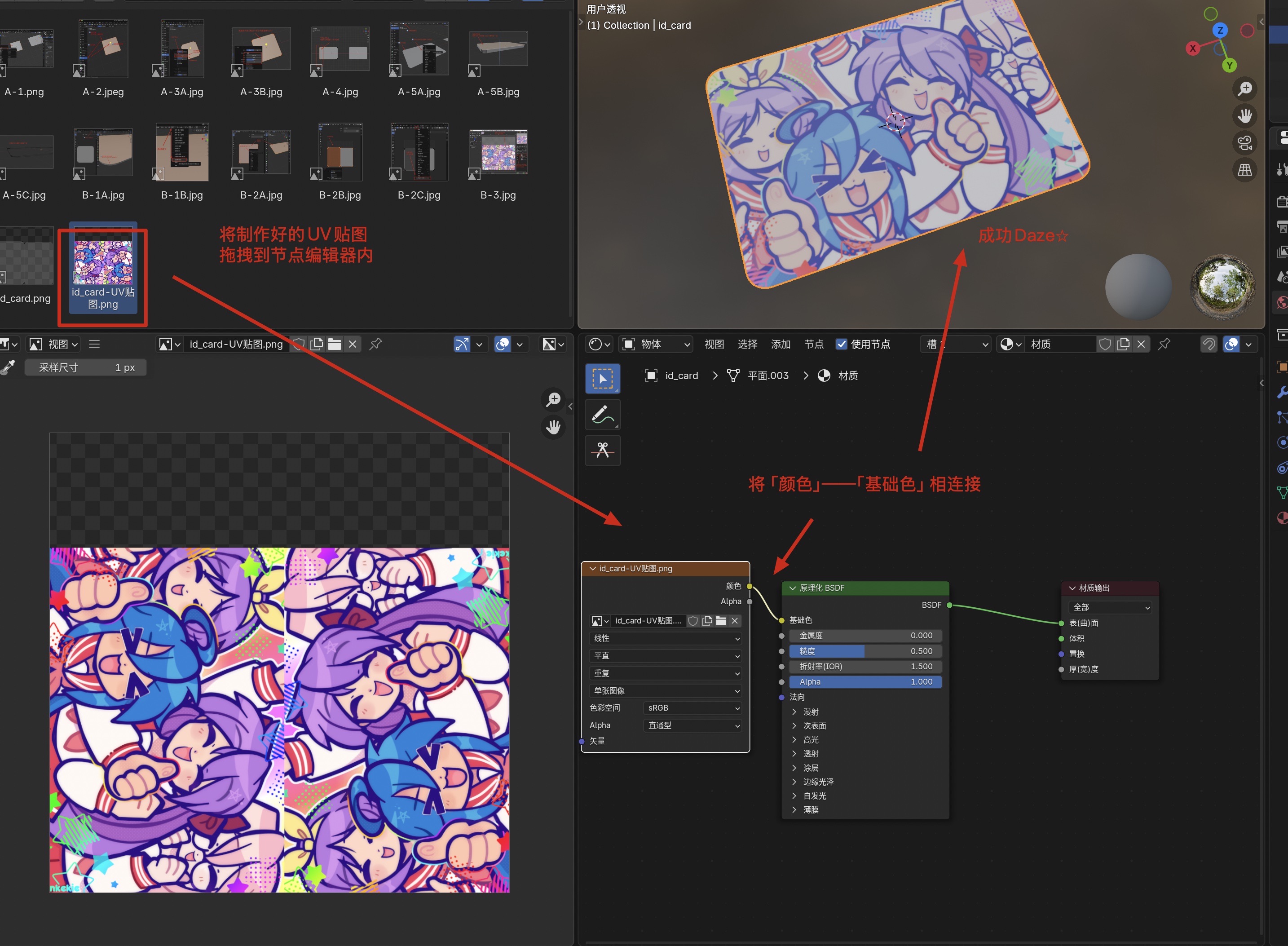Viewport: 1288px width, 946px height.
Task: Collapse the 原理化 BSDF node
Action: [792, 588]
